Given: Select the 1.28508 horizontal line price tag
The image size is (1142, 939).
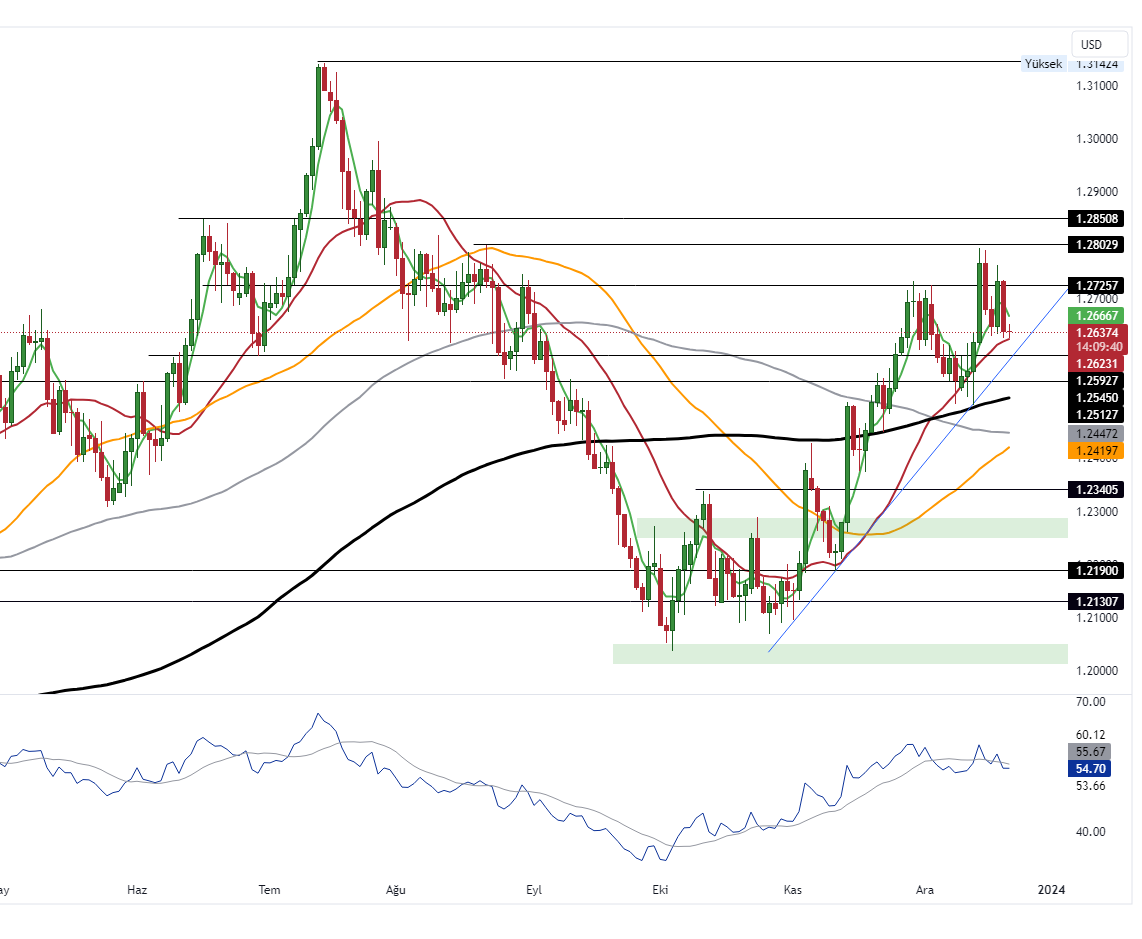Looking at the screenshot, I should point(1095,218).
